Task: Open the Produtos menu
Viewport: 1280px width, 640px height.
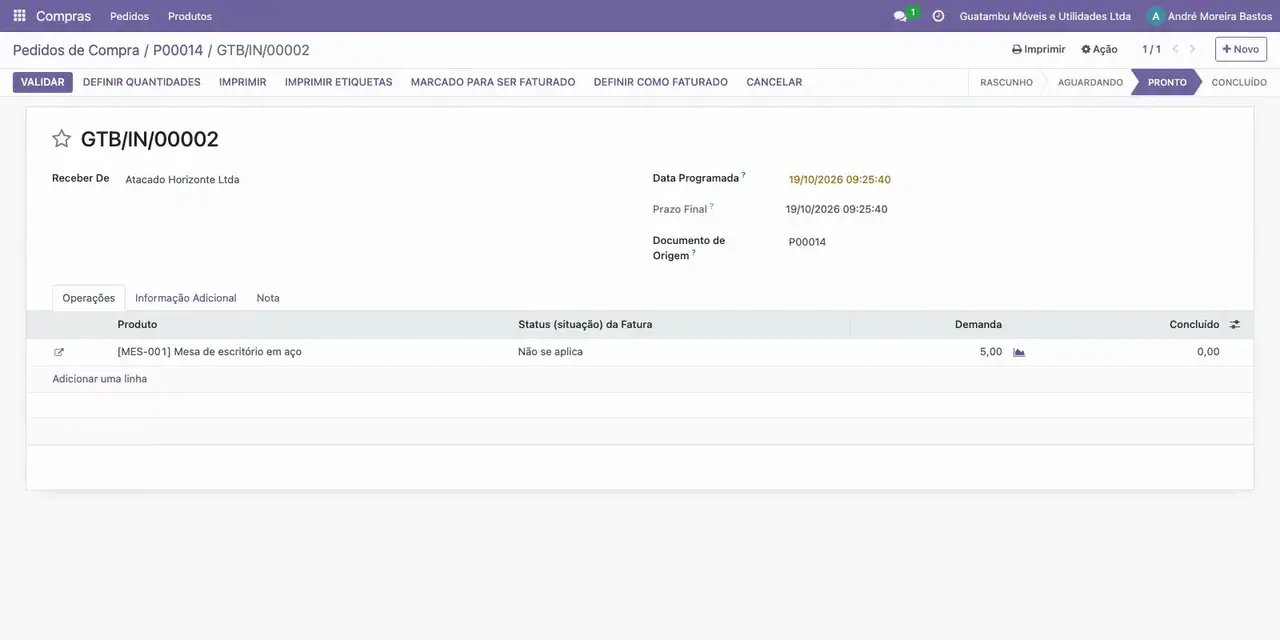Action: tap(190, 16)
